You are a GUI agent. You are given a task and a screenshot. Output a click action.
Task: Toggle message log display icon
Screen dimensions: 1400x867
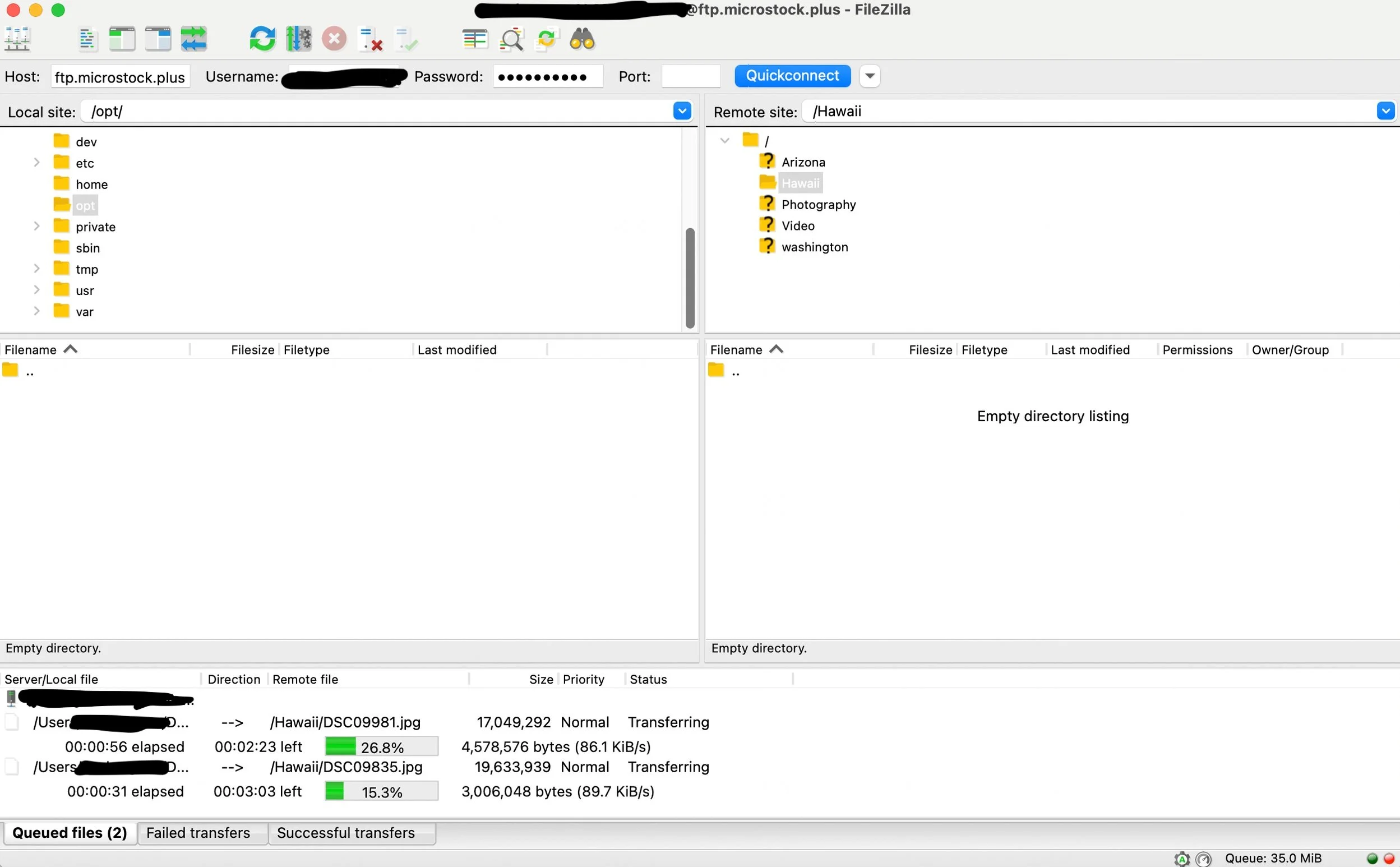(x=86, y=39)
